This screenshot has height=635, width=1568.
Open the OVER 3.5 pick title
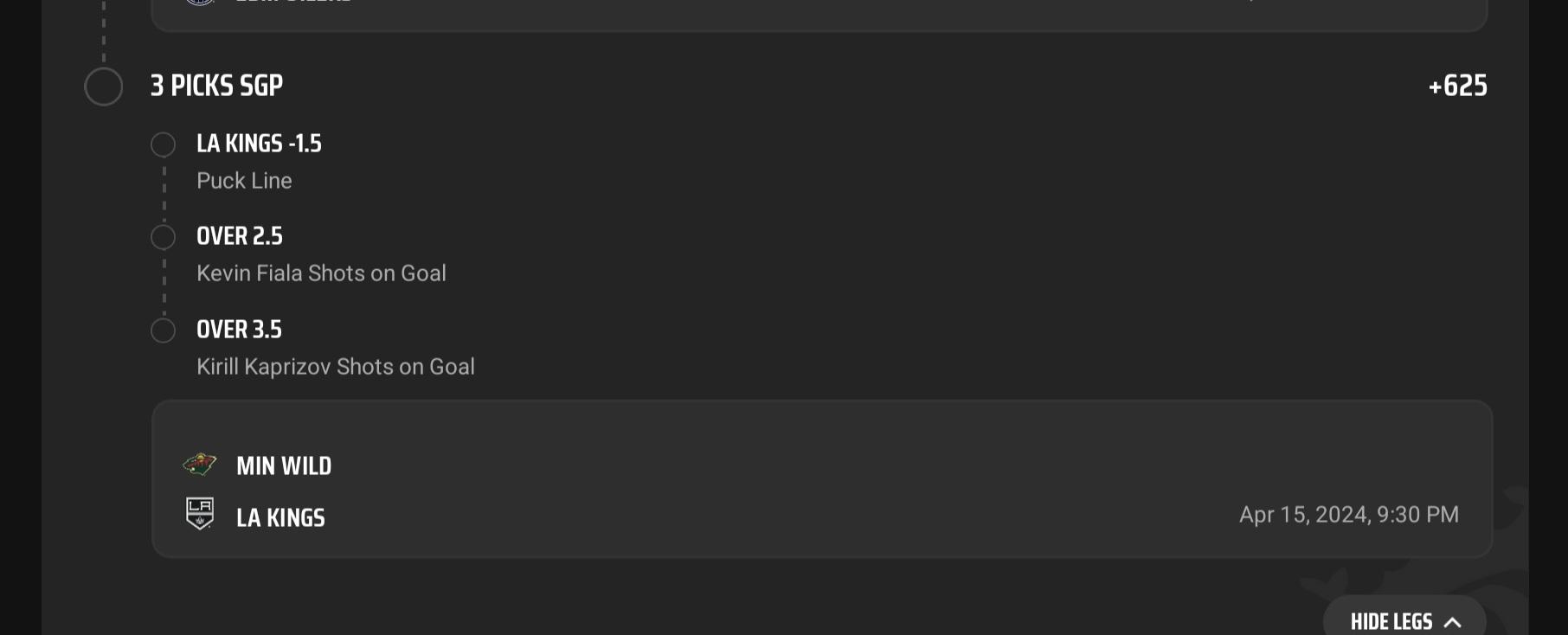[239, 330]
